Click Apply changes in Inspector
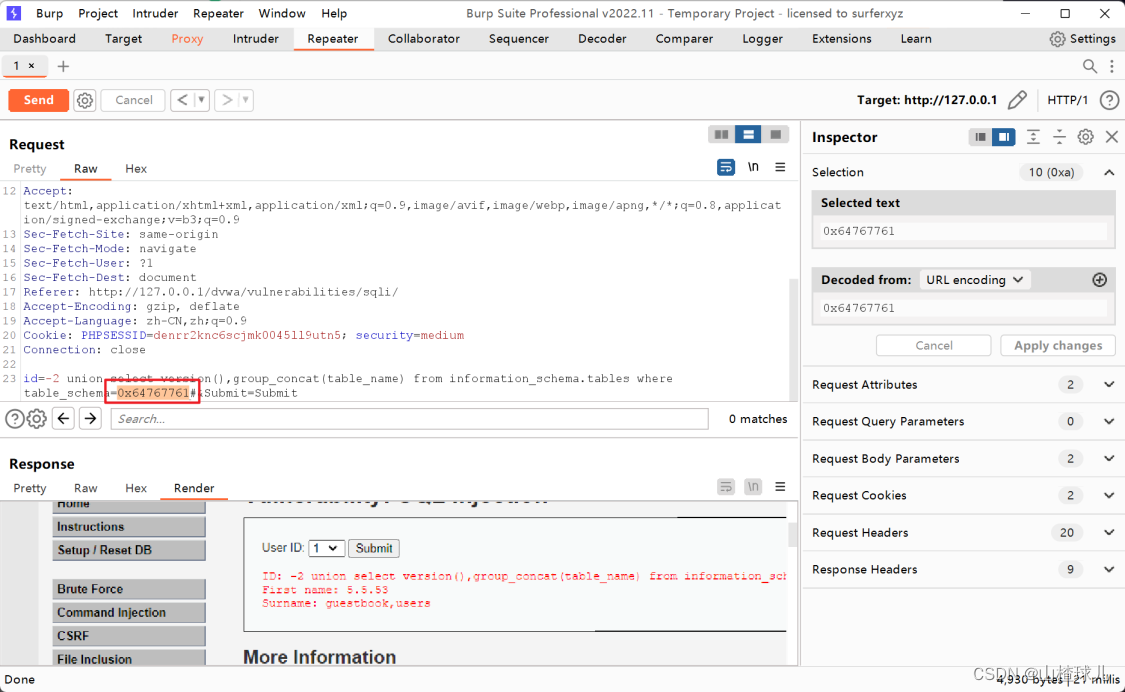The height and width of the screenshot is (692, 1125). pyautogui.click(x=1058, y=345)
